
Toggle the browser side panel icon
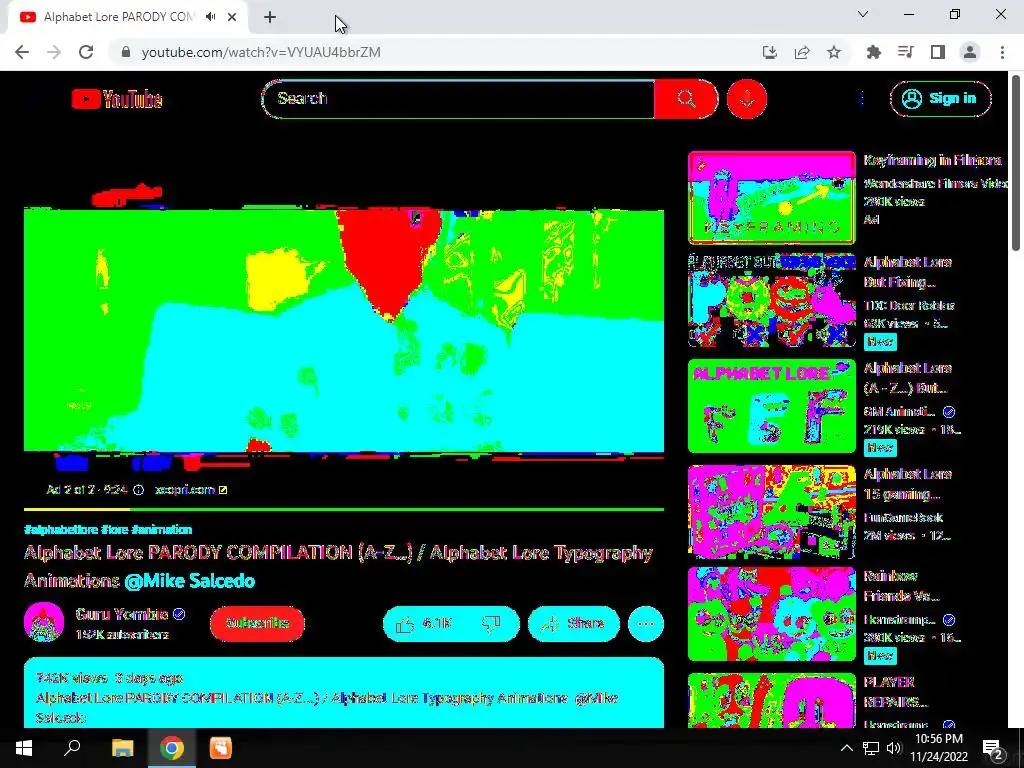click(x=938, y=52)
